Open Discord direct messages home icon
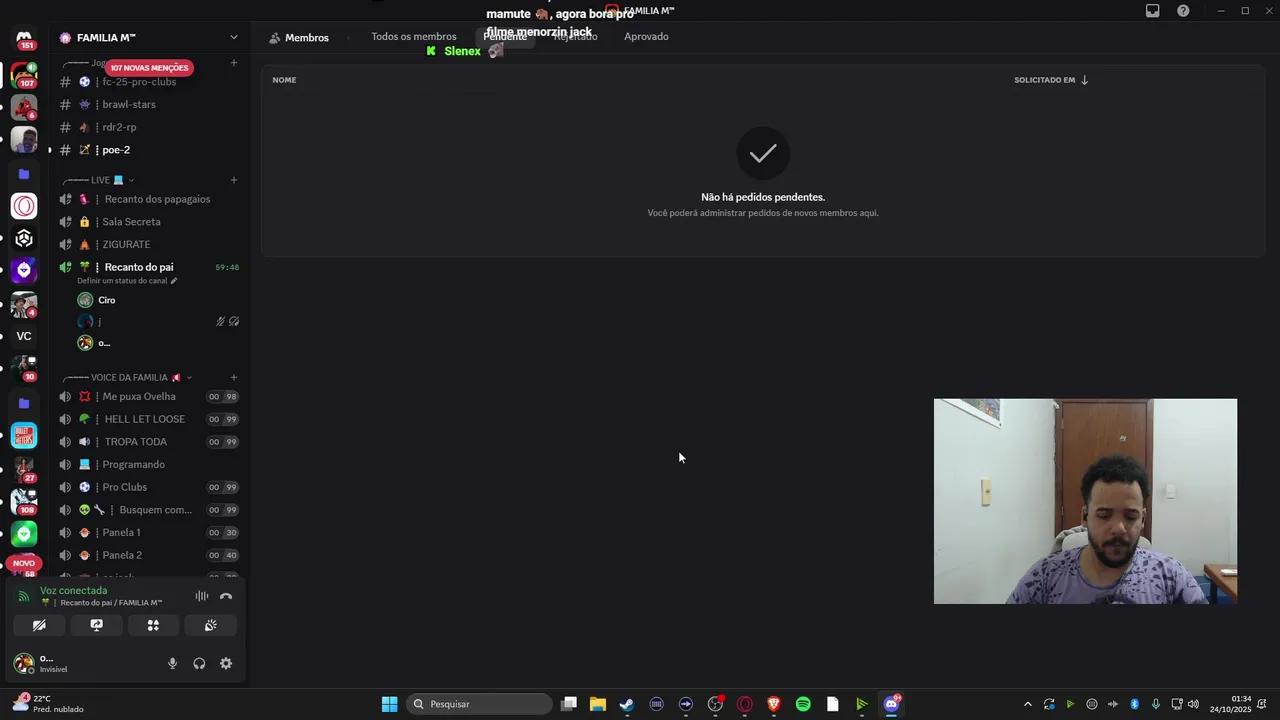The height and width of the screenshot is (720, 1280). point(24,38)
